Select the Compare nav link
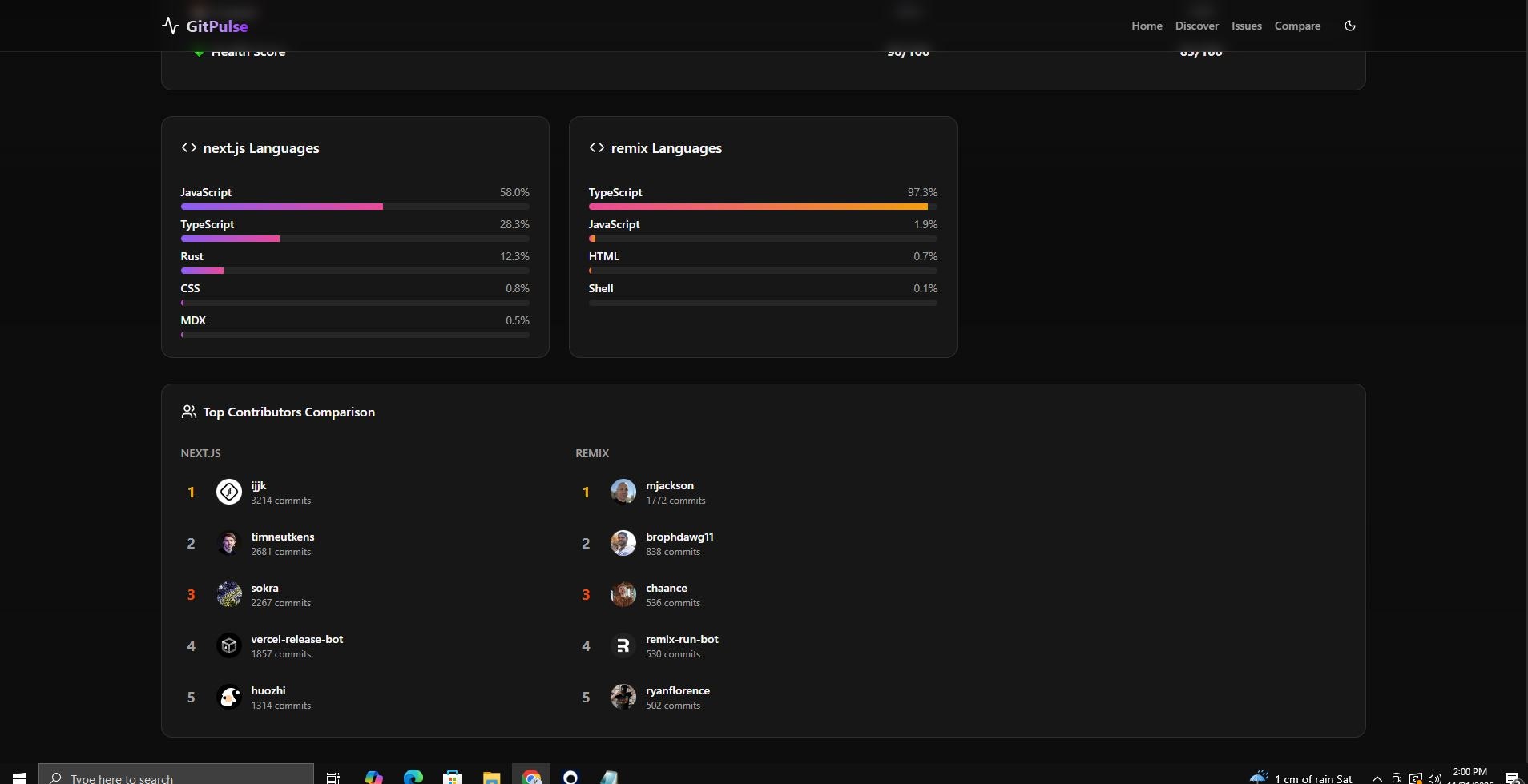Image resolution: width=1528 pixels, height=784 pixels. coord(1296,26)
